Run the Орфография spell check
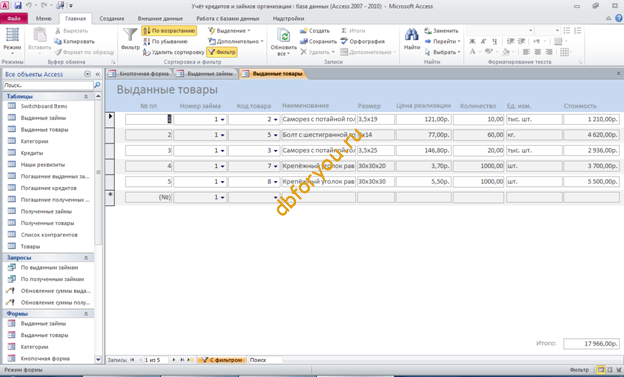The image size is (624, 377). [x=363, y=41]
